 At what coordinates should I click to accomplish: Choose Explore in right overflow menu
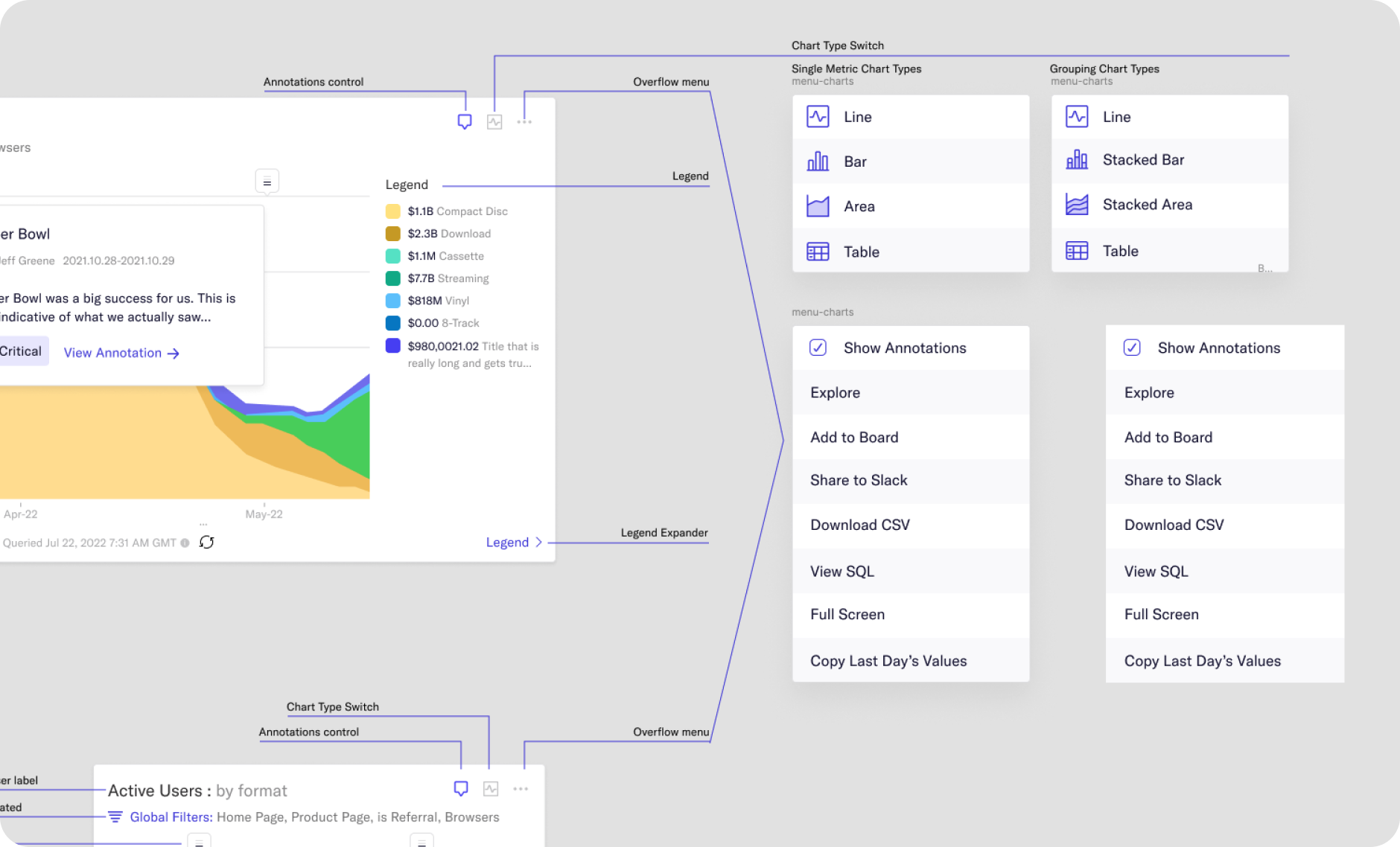point(1225,392)
